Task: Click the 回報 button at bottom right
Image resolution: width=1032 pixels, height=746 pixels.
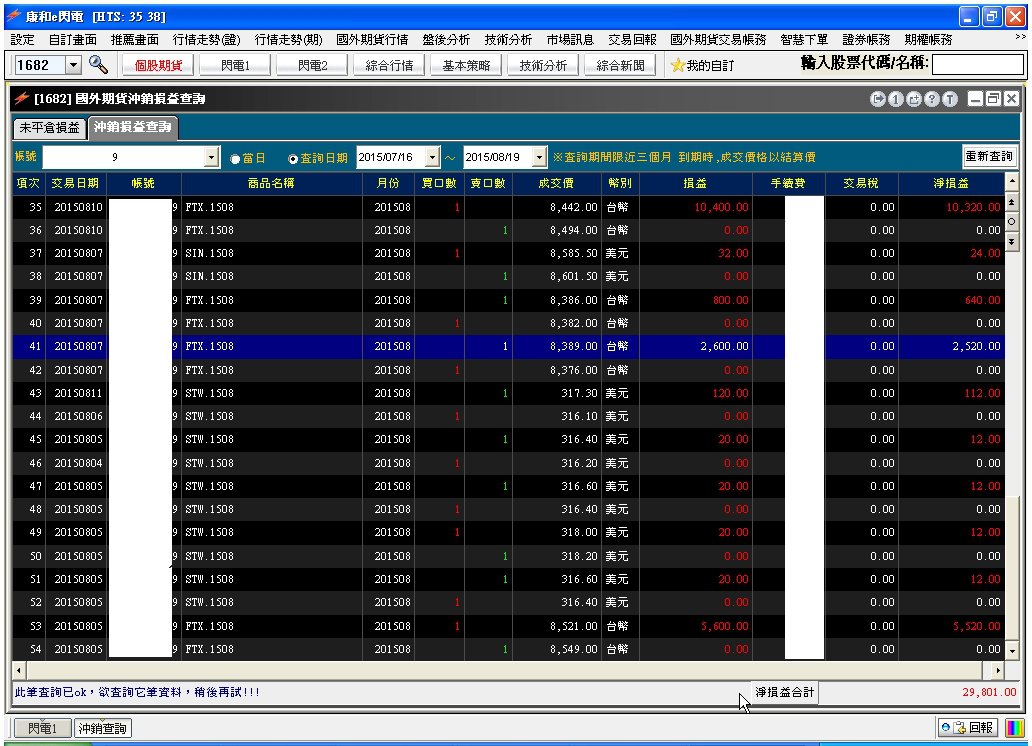Action: point(968,728)
